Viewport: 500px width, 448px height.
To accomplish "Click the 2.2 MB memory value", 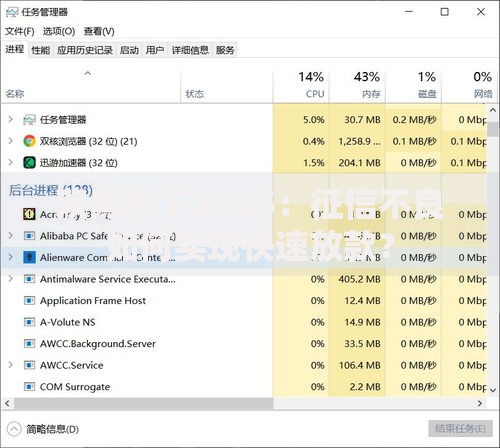I will pyautogui.click(x=365, y=387).
